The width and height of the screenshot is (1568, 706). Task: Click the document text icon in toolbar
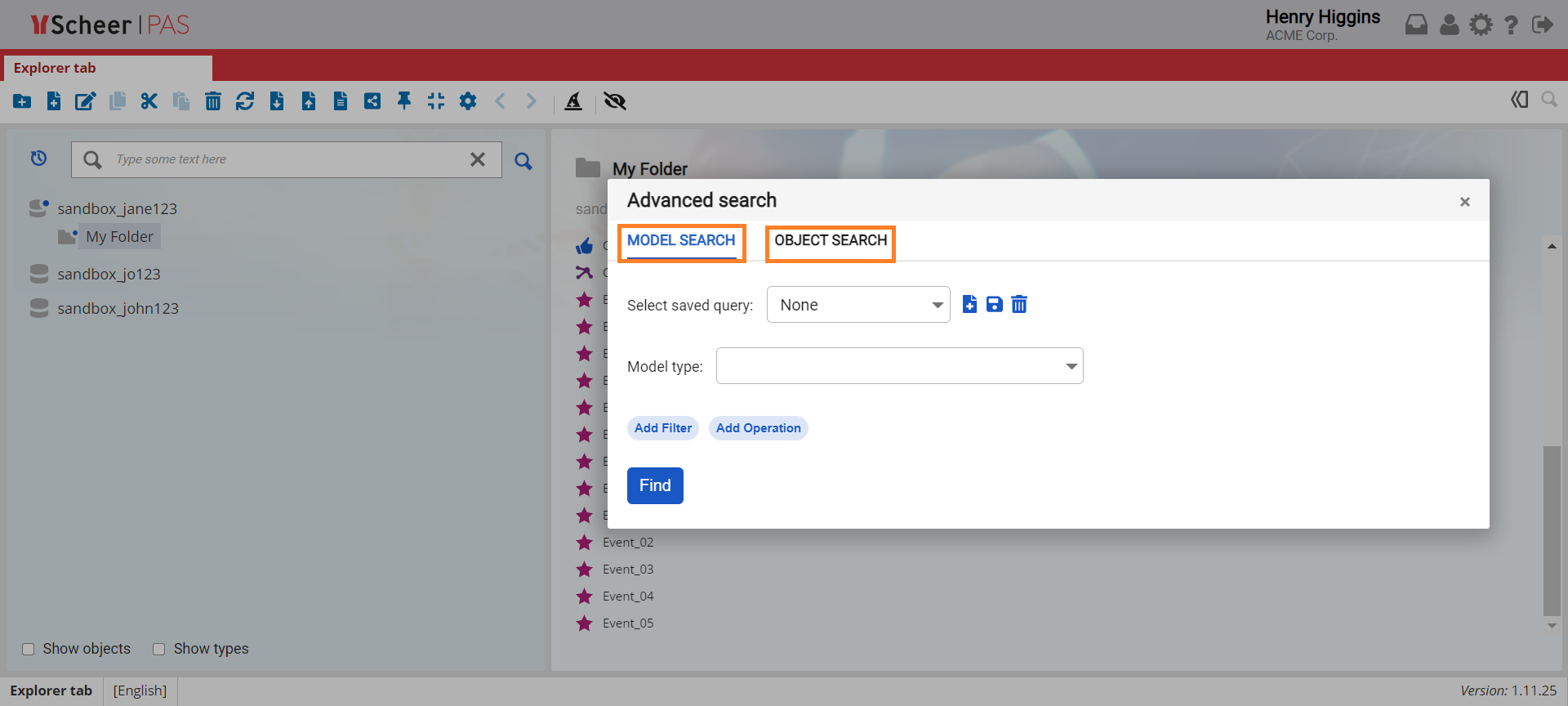pyautogui.click(x=341, y=101)
